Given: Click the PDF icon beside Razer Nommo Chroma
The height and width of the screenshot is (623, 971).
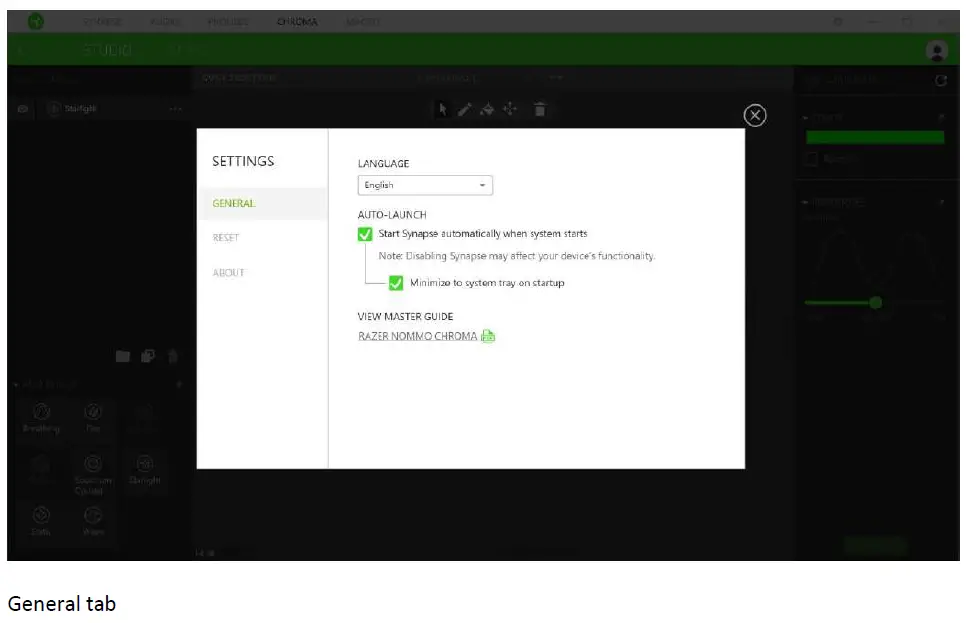Looking at the screenshot, I should coord(490,338).
